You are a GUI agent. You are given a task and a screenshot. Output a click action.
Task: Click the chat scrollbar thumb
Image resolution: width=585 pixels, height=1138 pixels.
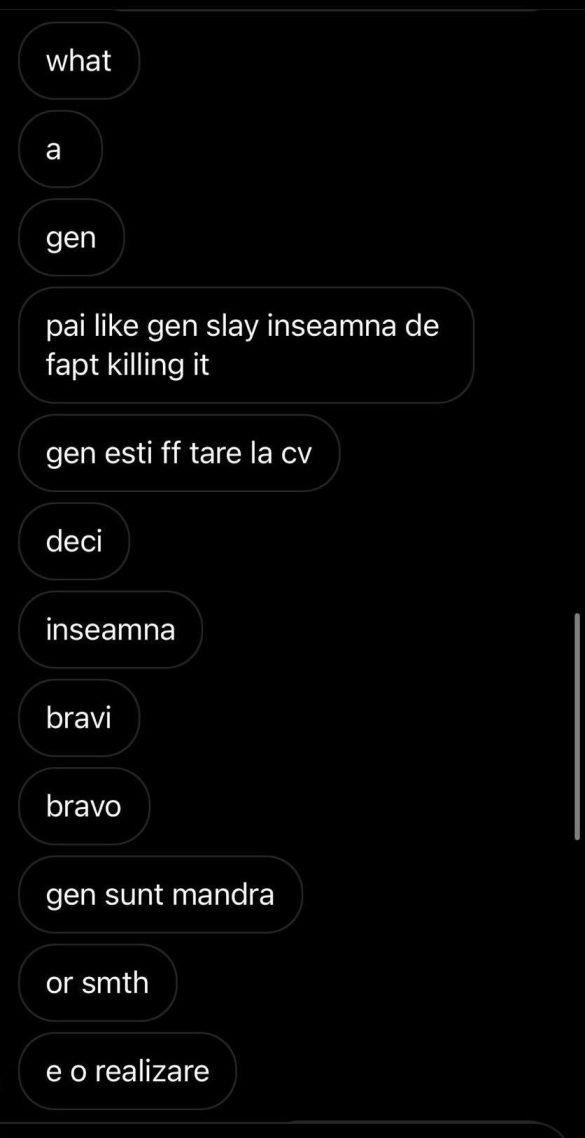point(578,726)
